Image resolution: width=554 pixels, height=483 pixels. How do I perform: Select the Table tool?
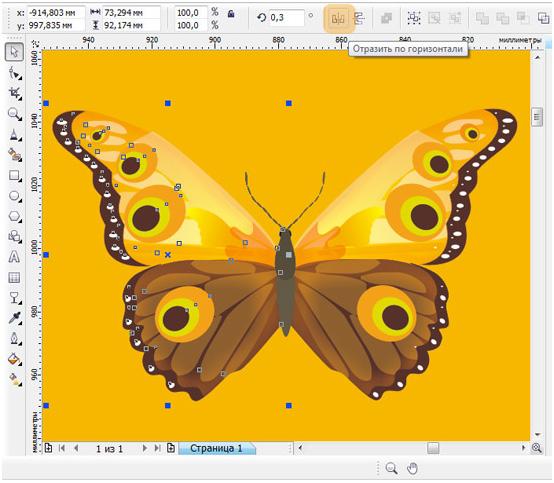(x=14, y=277)
